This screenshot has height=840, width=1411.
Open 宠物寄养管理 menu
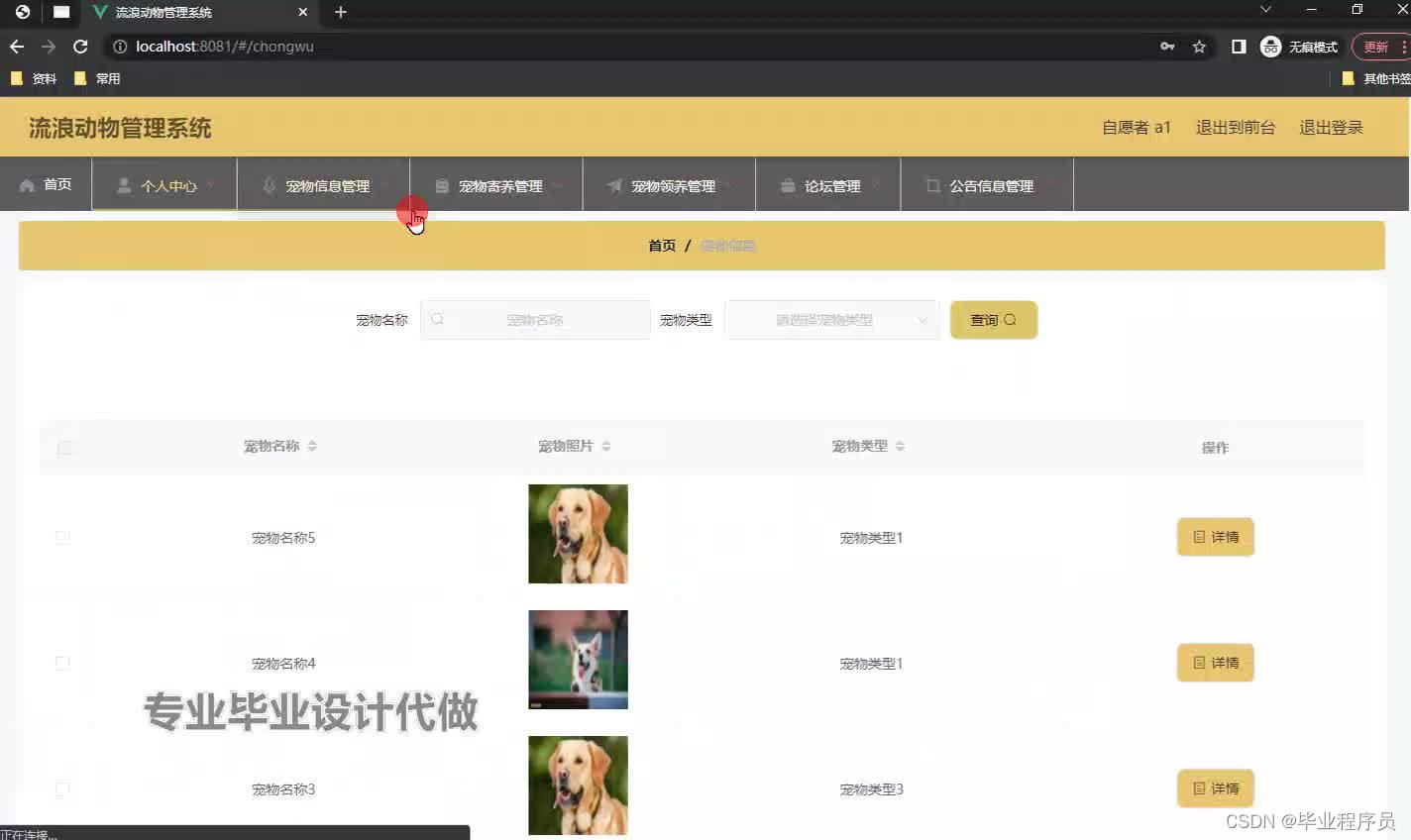[x=496, y=185]
